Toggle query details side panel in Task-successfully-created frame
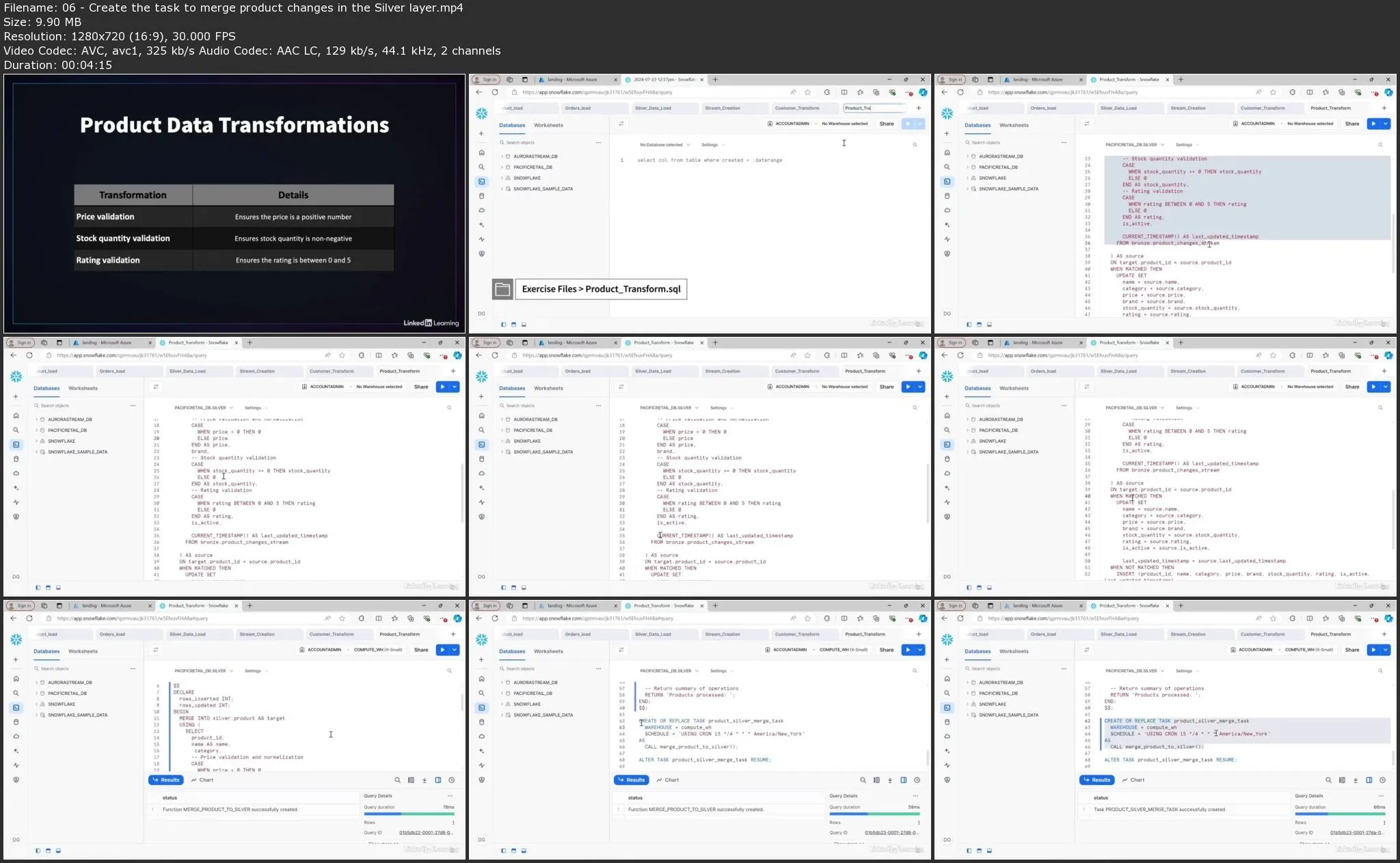 1369,780
